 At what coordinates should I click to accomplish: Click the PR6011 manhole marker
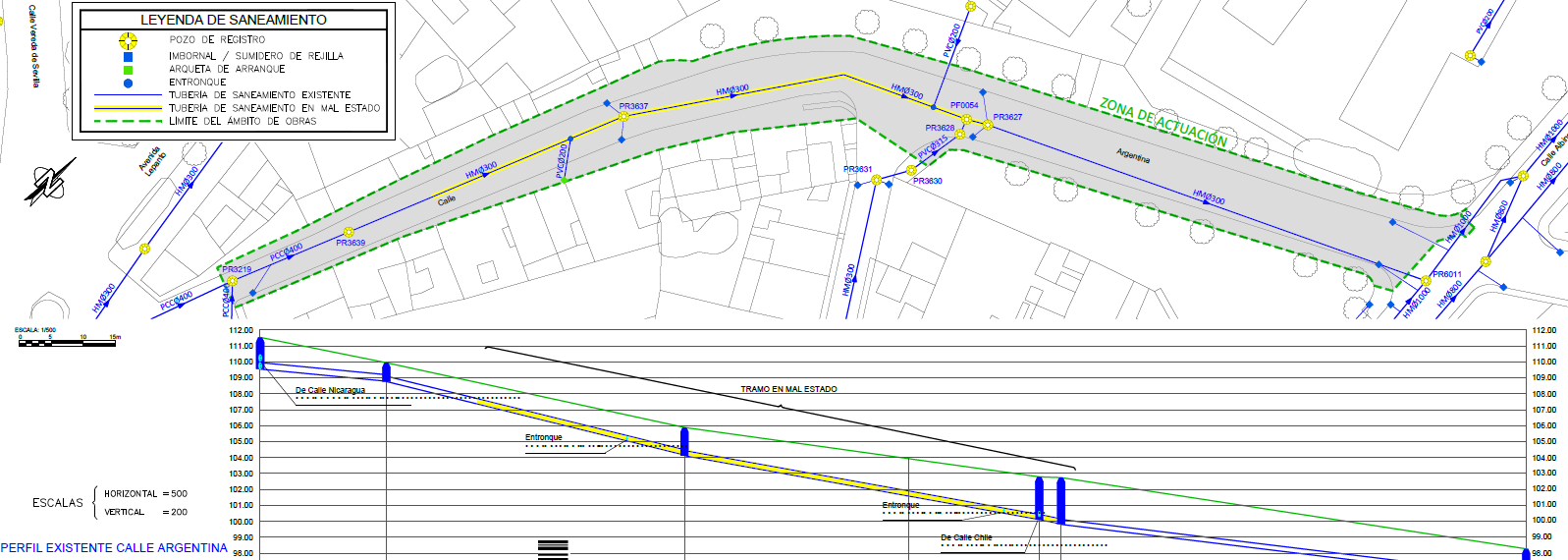[x=1426, y=281]
